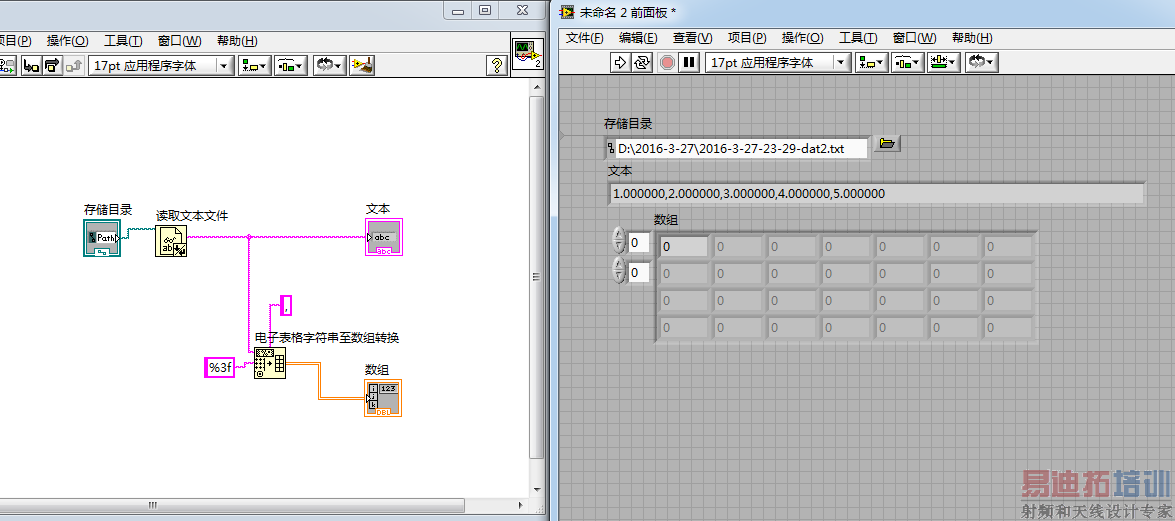Click 文本 indicator showing 1.000000,2.000000 values
This screenshot has width=1175, height=521.
pyautogui.click(x=876, y=193)
